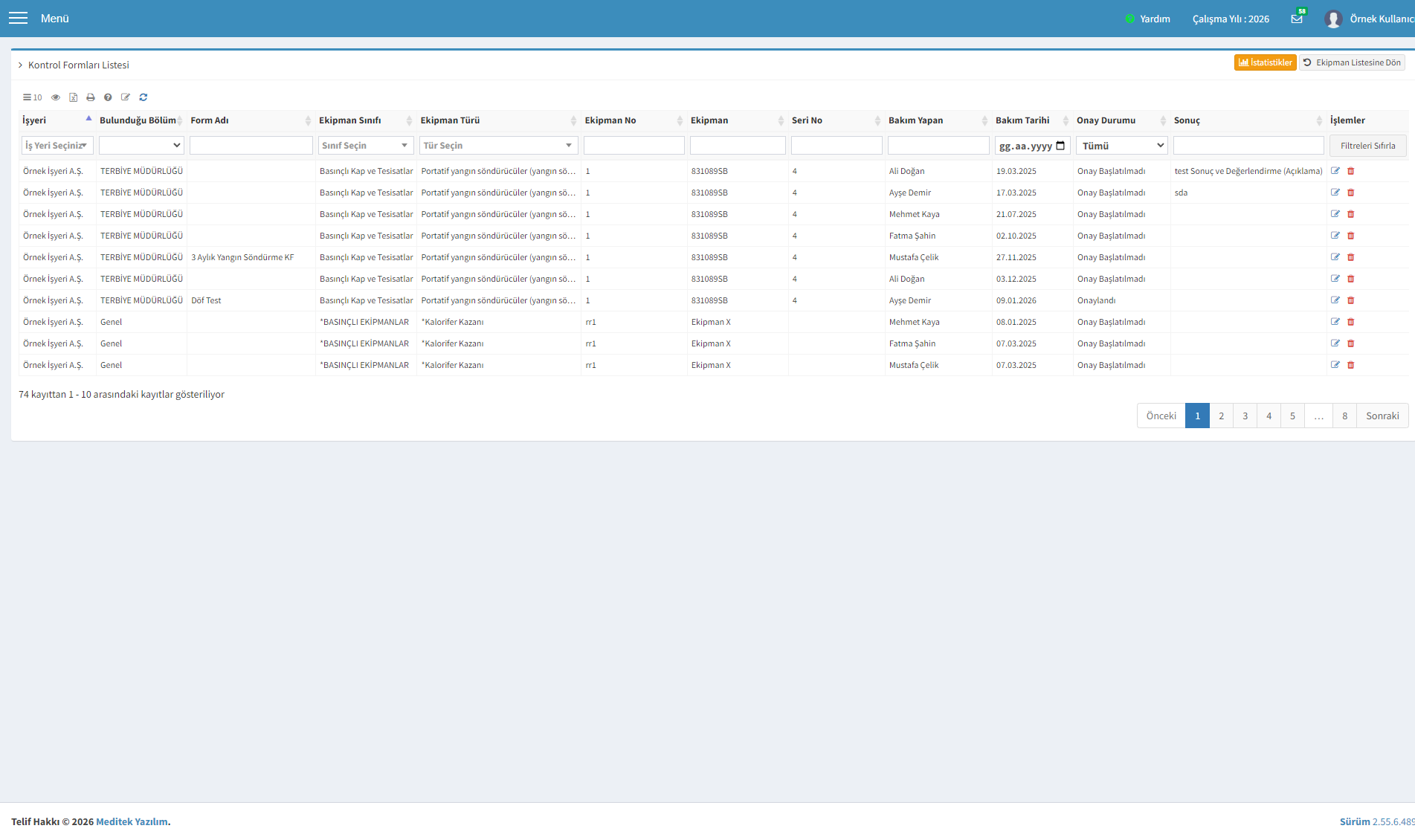
Task: Go to page 5
Action: tap(1292, 416)
